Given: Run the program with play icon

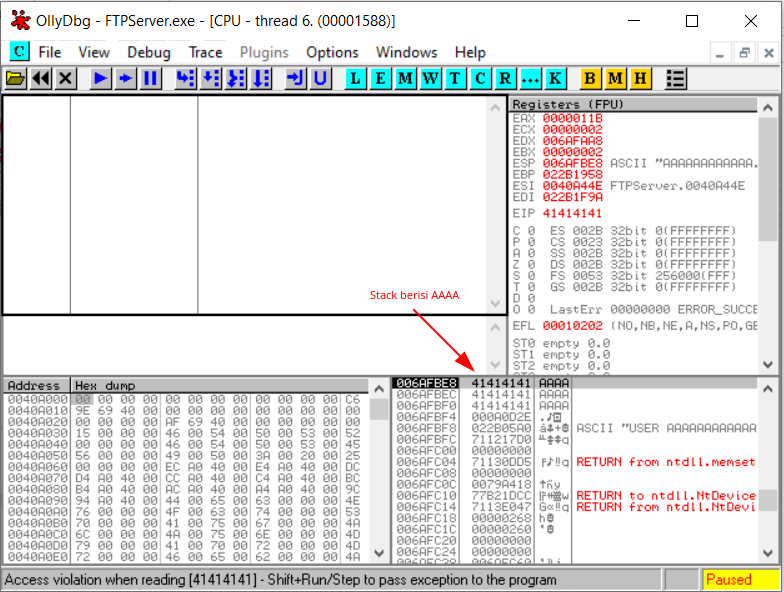Looking at the screenshot, I should (100, 78).
